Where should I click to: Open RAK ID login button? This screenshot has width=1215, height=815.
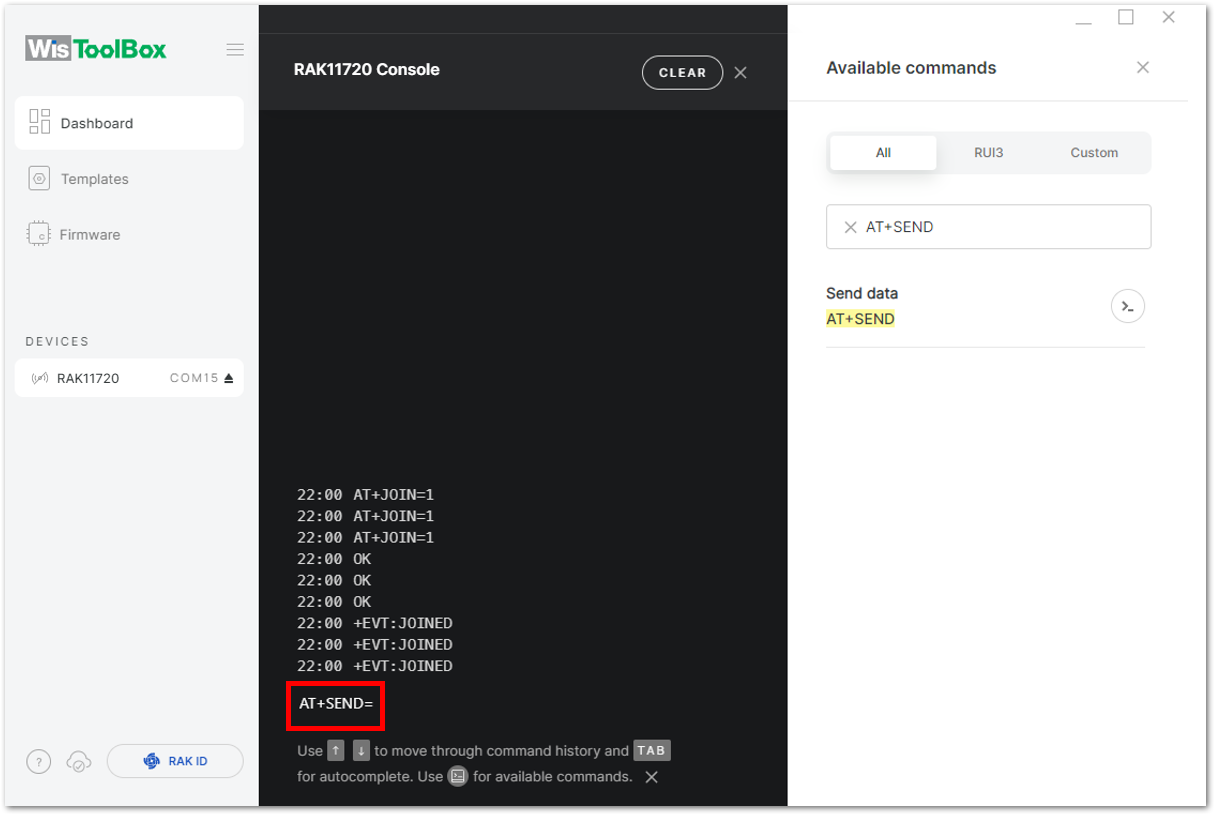pyautogui.click(x=175, y=761)
